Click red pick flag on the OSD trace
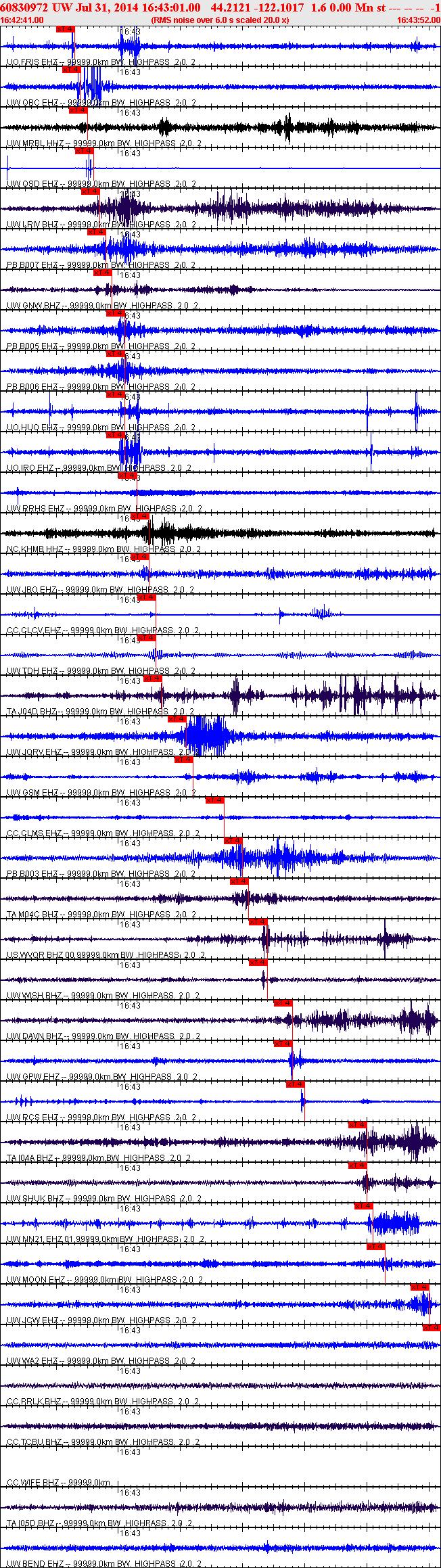Viewport: 441px width, 1568px height. 85,151
